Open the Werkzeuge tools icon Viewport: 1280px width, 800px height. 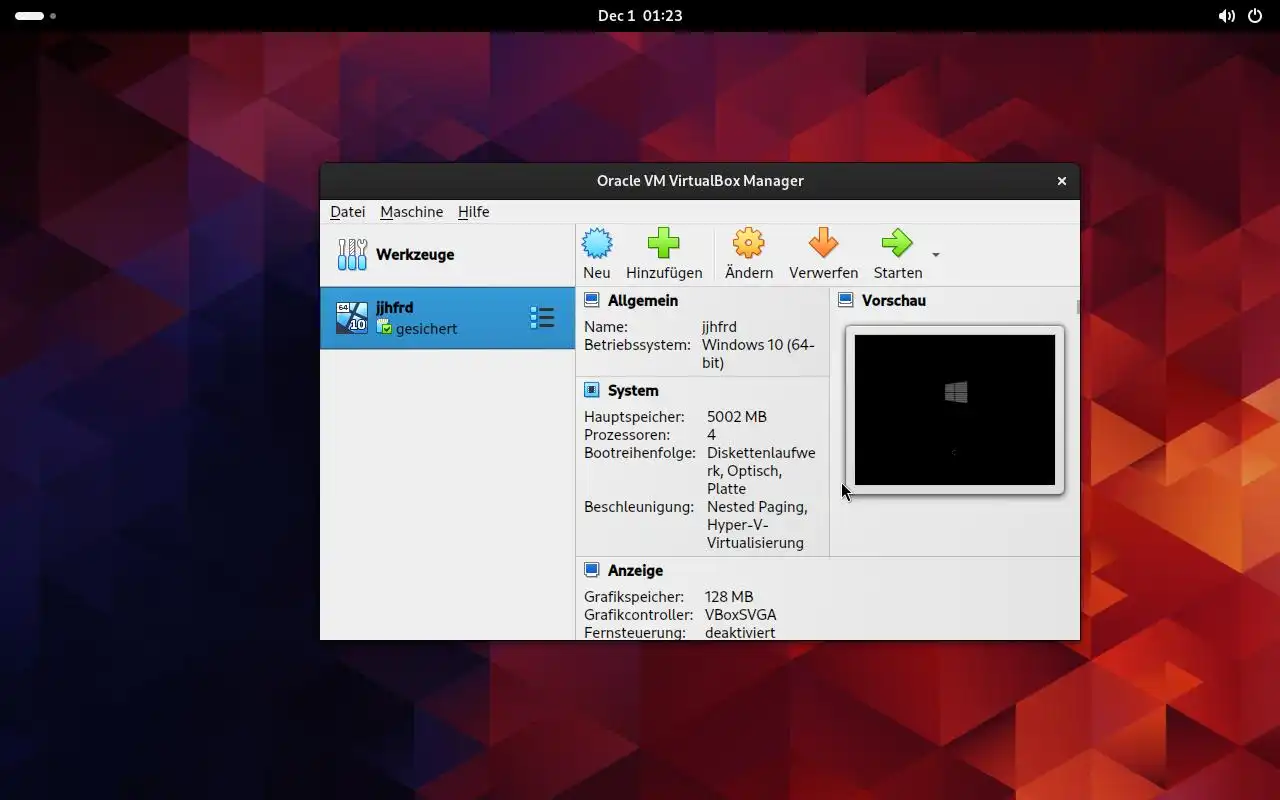pos(352,254)
